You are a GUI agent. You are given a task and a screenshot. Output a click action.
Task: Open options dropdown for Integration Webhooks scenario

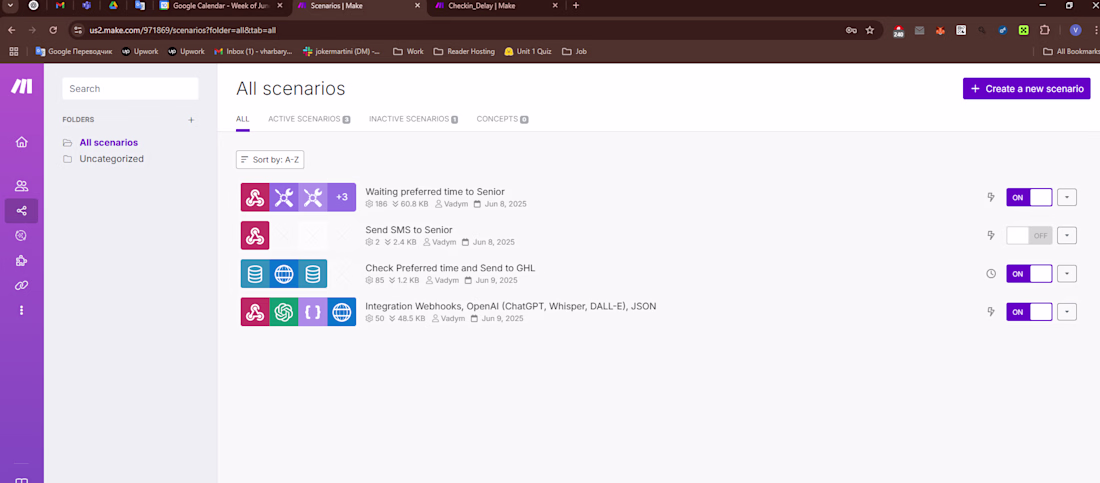1066,312
